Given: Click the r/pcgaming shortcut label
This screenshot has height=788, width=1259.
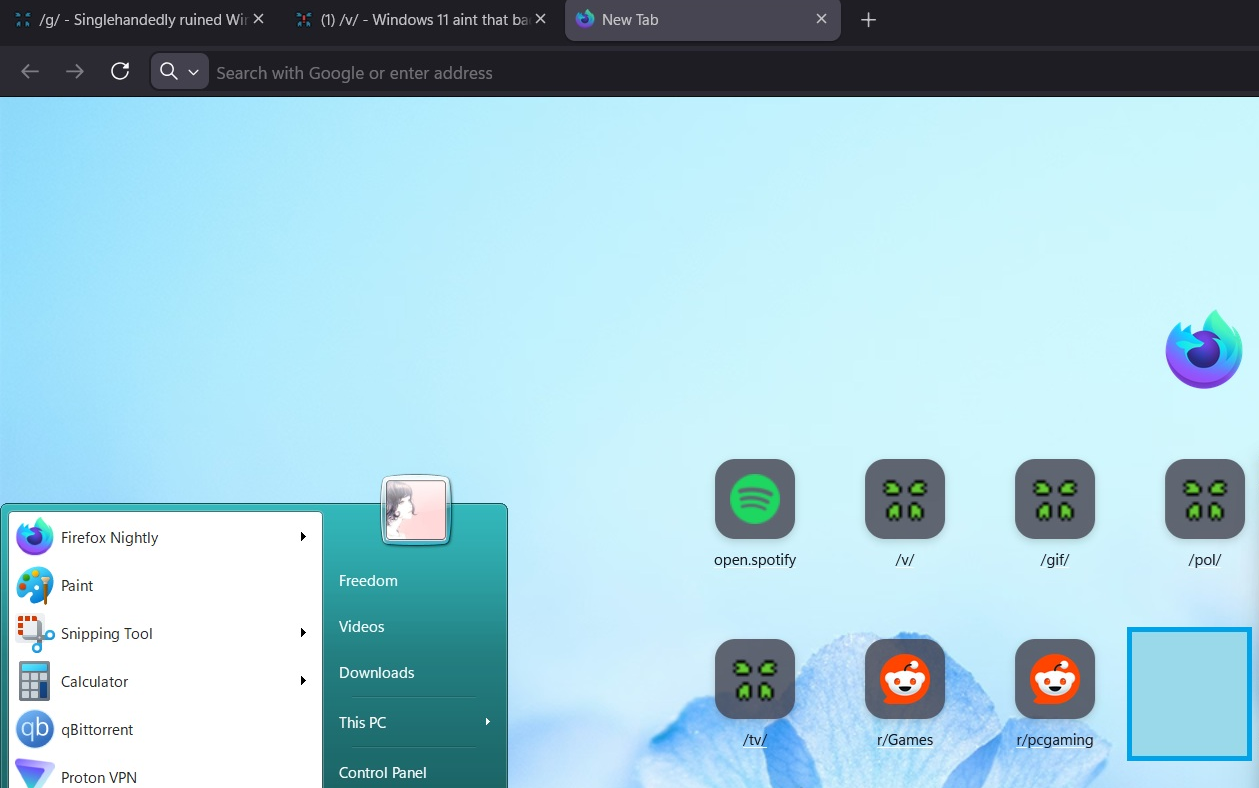Looking at the screenshot, I should coord(1055,740).
